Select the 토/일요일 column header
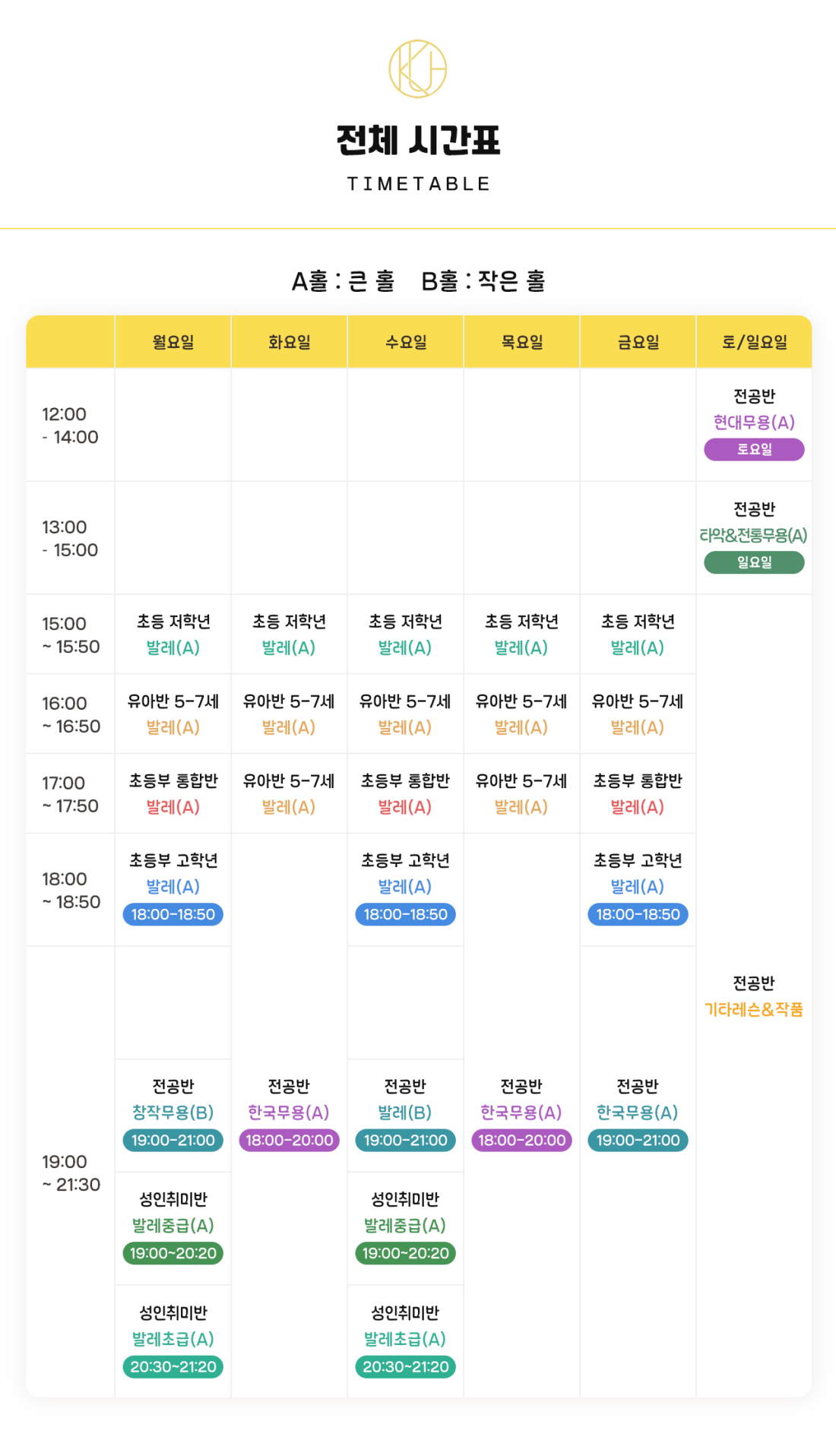The image size is (836, 1456). tap(754, 342)
